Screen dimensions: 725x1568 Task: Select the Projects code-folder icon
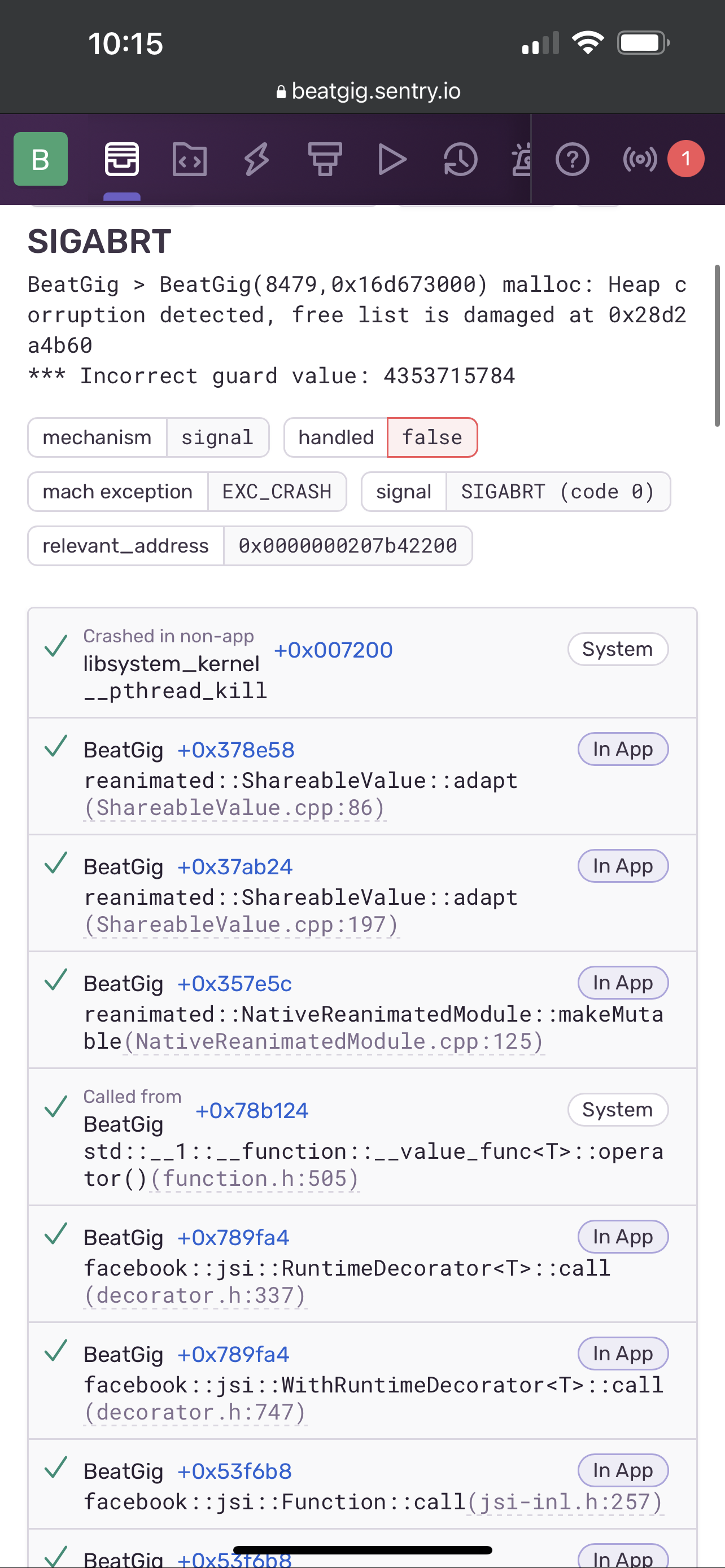click(189, 159)
